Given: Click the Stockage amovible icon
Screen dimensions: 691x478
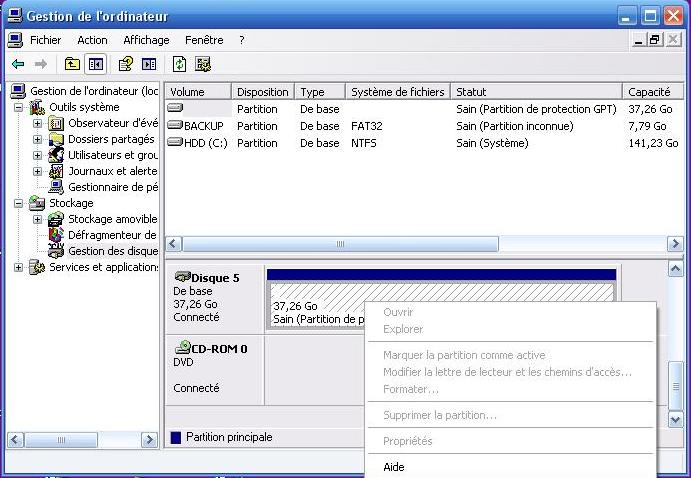Looking at the screenshot, I should click(56, 219).
